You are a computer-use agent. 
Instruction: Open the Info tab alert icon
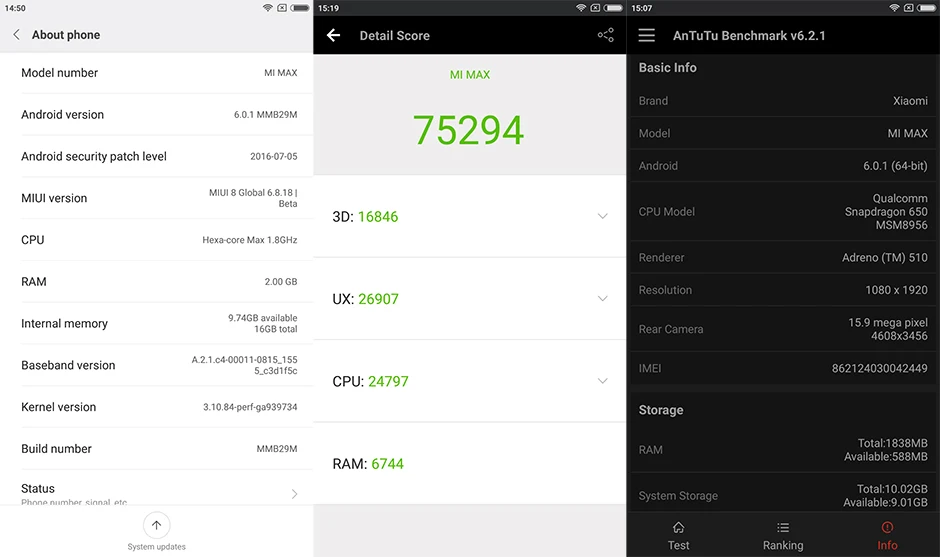887,528
